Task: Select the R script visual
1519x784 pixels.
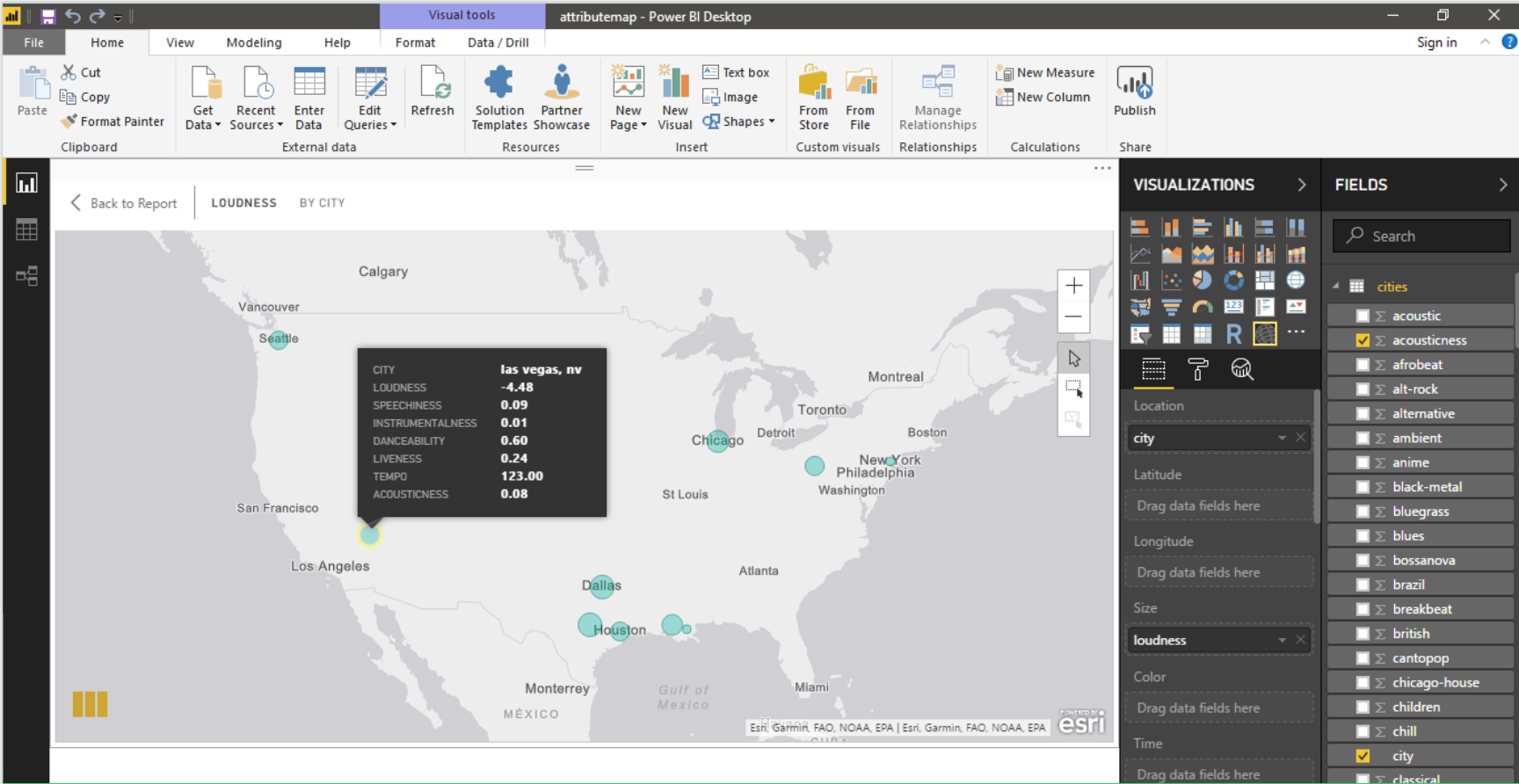Action: click(1234, 333)
